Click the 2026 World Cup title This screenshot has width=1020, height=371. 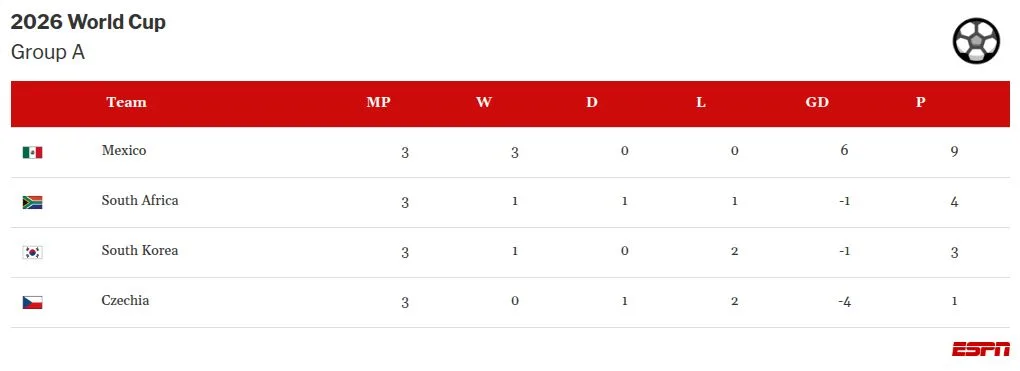coord(88,22)
